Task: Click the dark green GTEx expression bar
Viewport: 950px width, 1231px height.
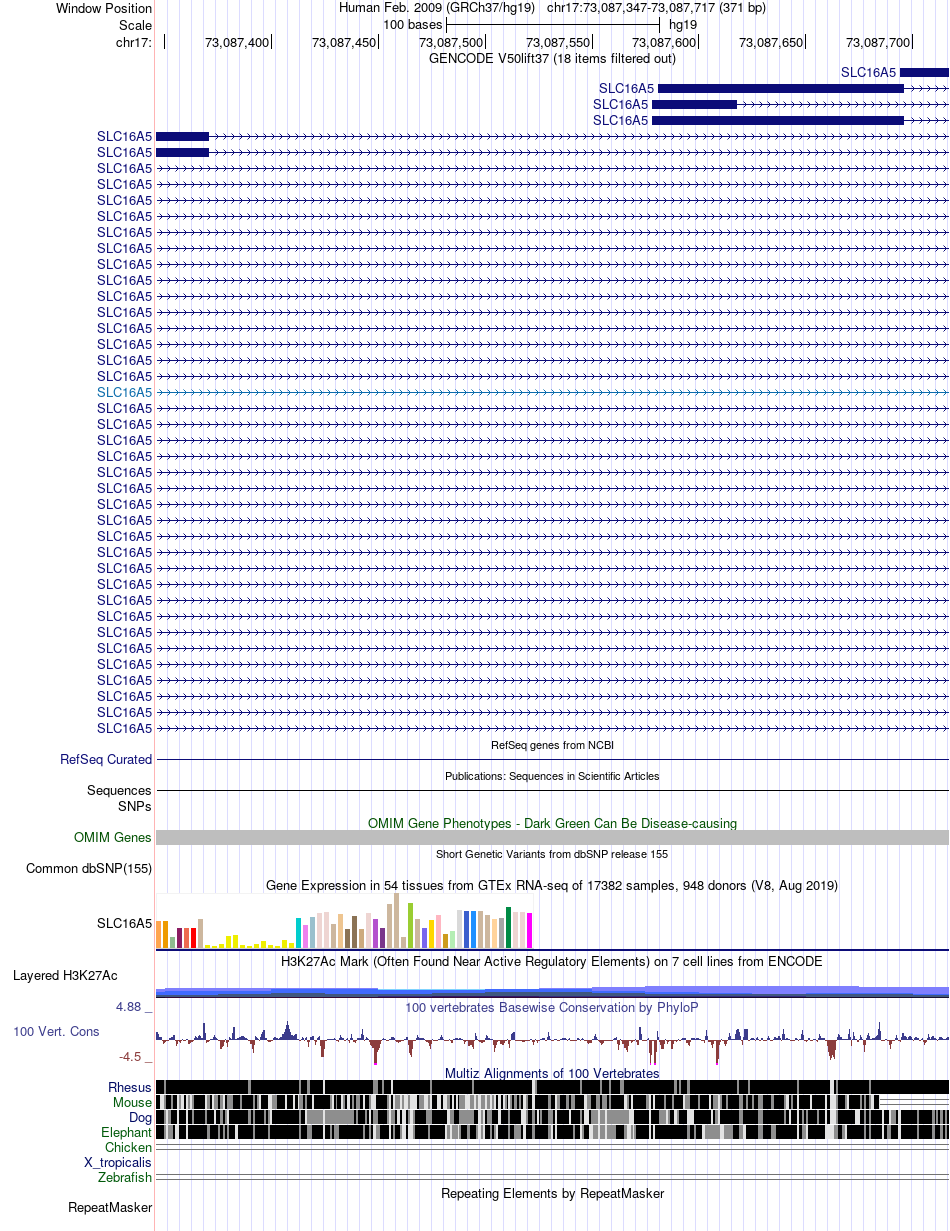Action: pyautogui.click(x=509, y=927)
